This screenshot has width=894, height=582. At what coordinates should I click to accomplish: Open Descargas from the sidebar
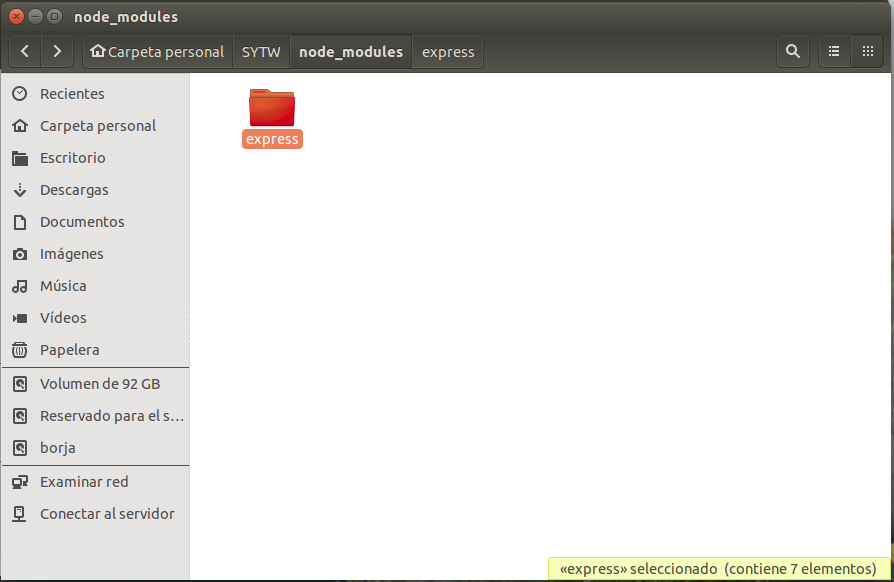(x=74, y=189)
